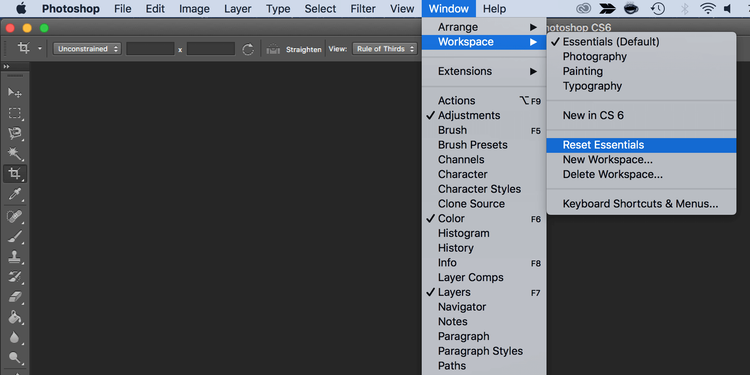This screenshot has height=375, width=750.
Task: Select the Eraser tool
Action: tap(14, 297)
